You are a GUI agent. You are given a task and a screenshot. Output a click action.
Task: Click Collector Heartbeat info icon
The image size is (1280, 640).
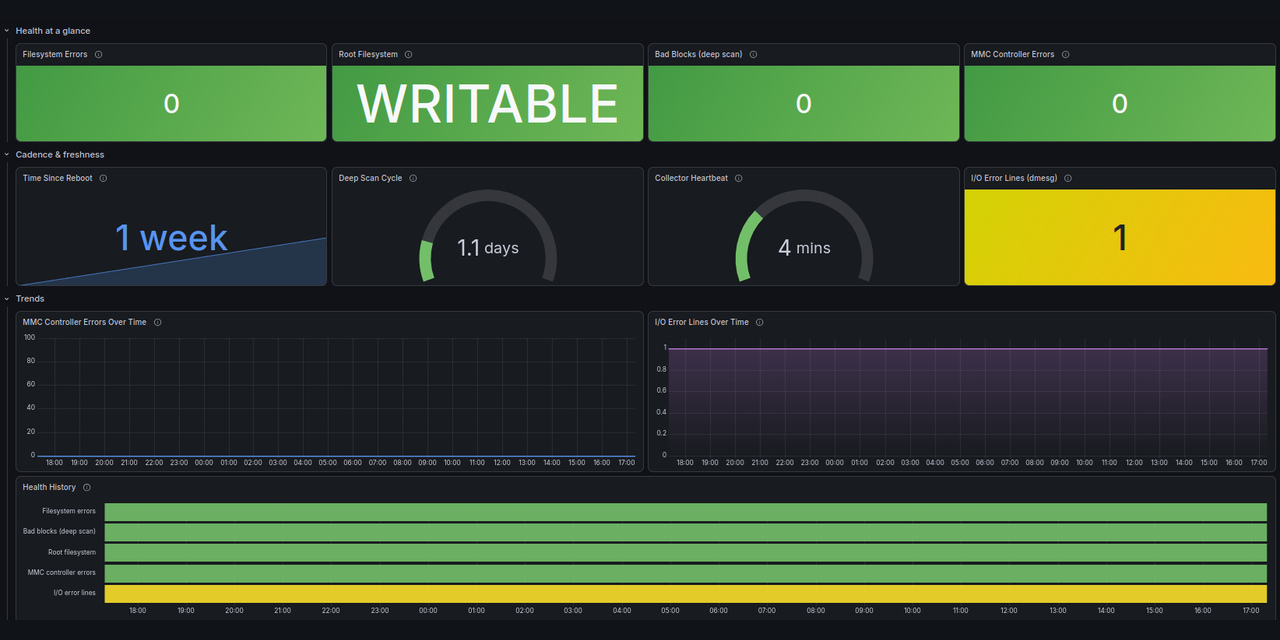[739, 178]
